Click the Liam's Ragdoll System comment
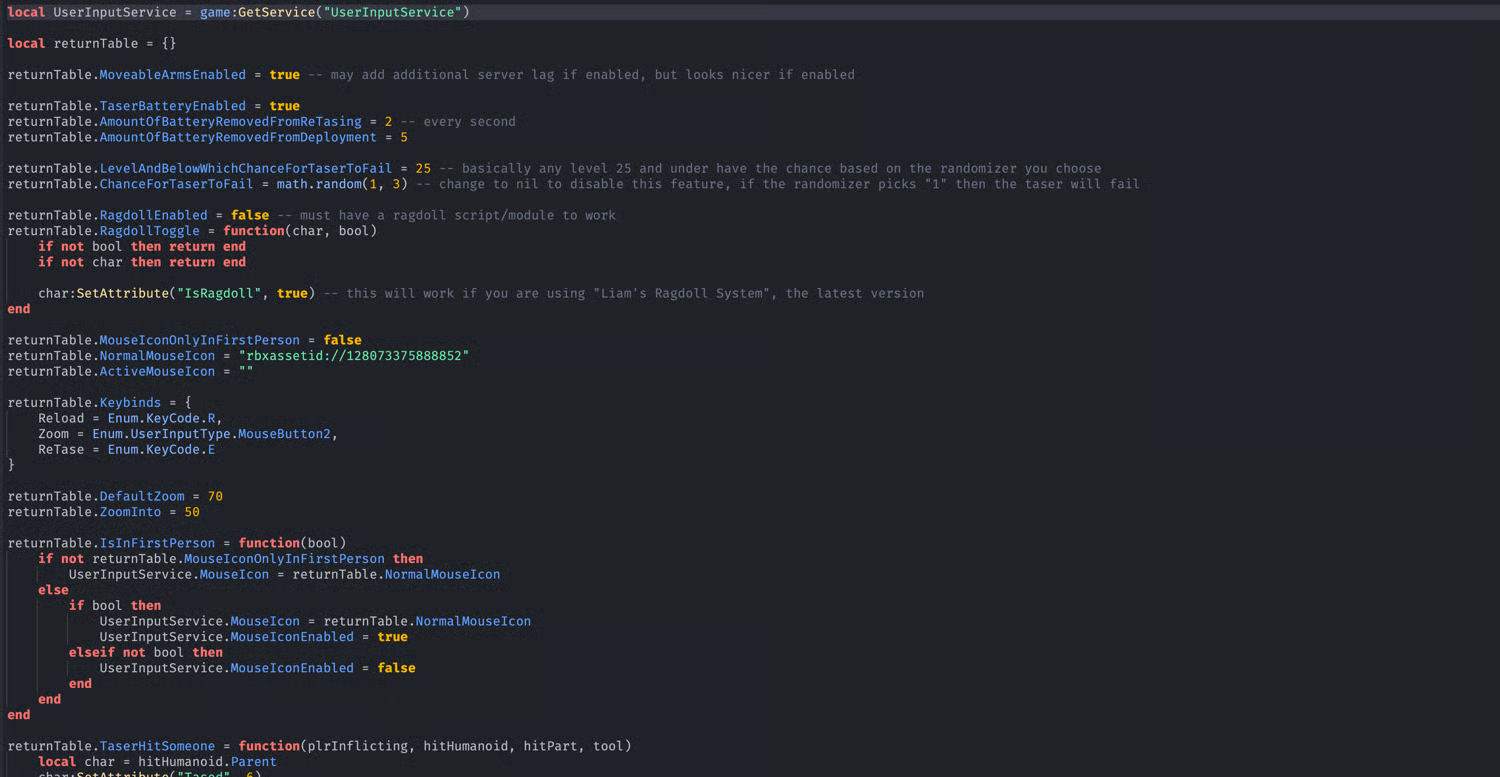The width and height of the screenshot is (1500, 777). [x=624, y=293]
